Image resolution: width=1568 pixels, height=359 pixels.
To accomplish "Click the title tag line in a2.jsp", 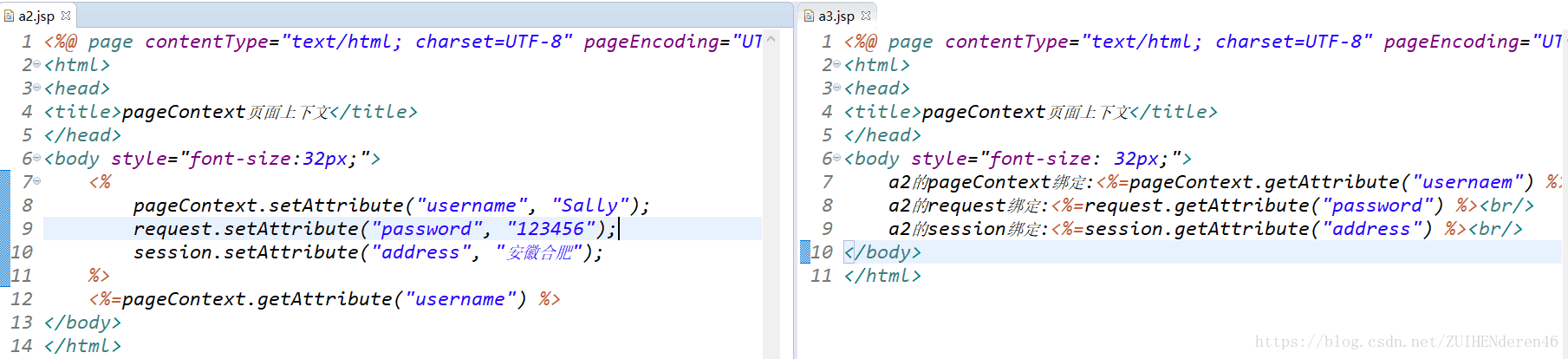I will click(x=231, y=112).
